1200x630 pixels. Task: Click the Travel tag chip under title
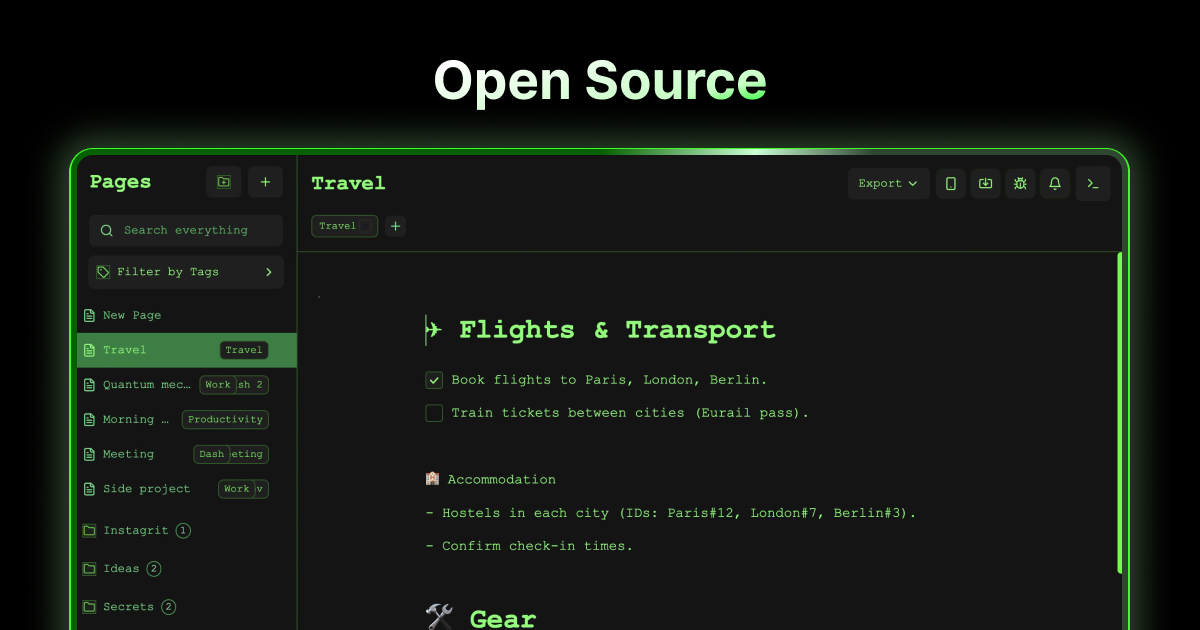pos(345,226)
